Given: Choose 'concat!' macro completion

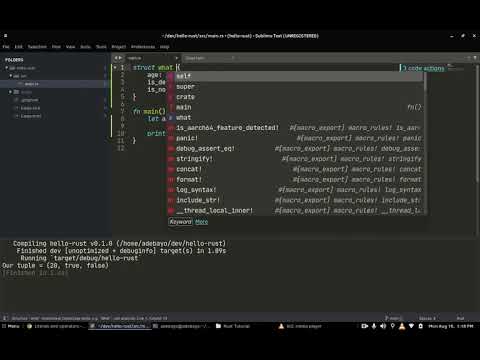Looking at the screenshot, I should pos(296,169).
